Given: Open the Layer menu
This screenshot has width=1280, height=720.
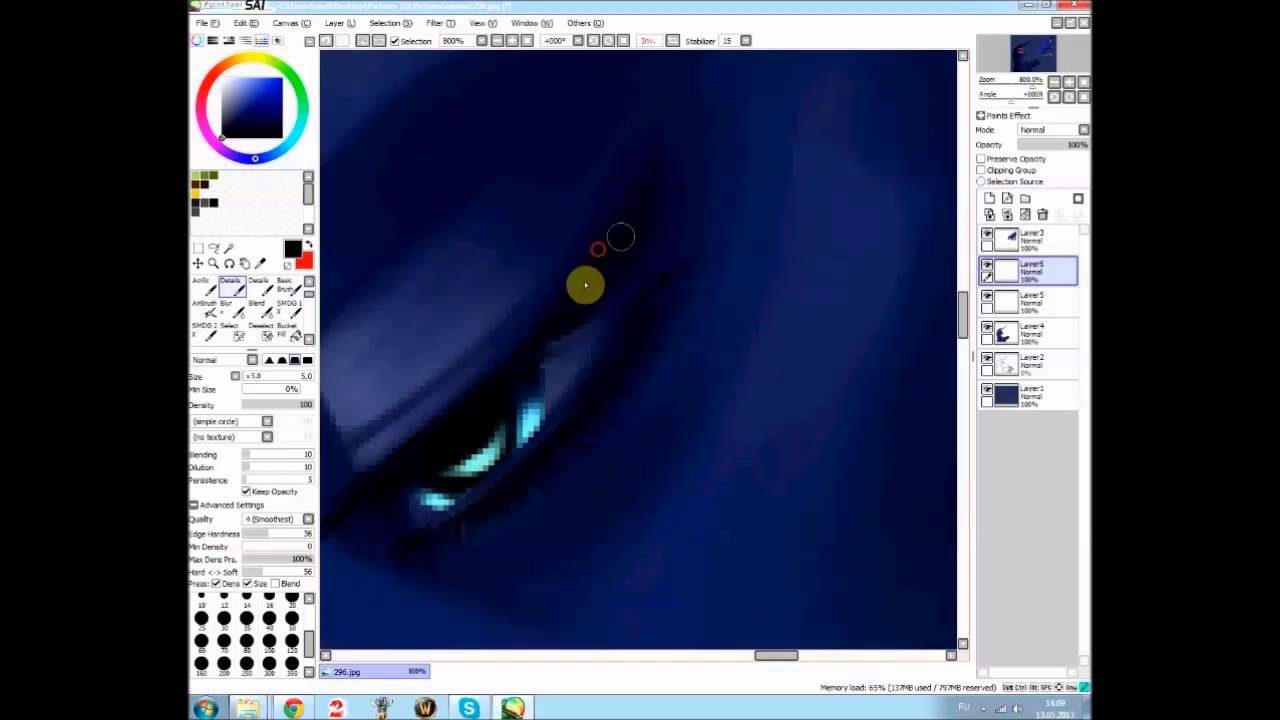Looking at the screenshot, I should coord(339,23).
